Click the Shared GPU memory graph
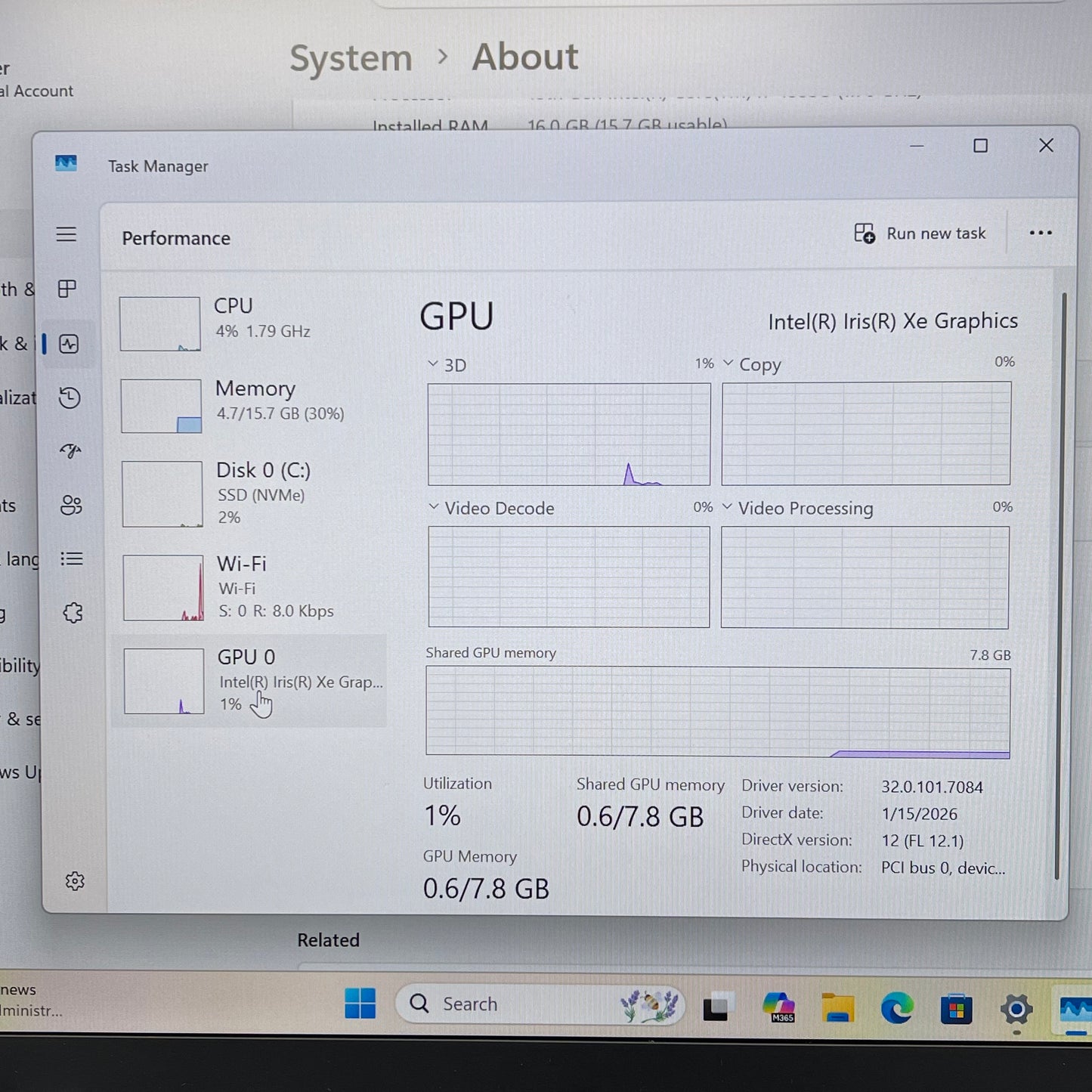Image resolution: width=1092 pixels, height=1092 pixels. point(718,712)
